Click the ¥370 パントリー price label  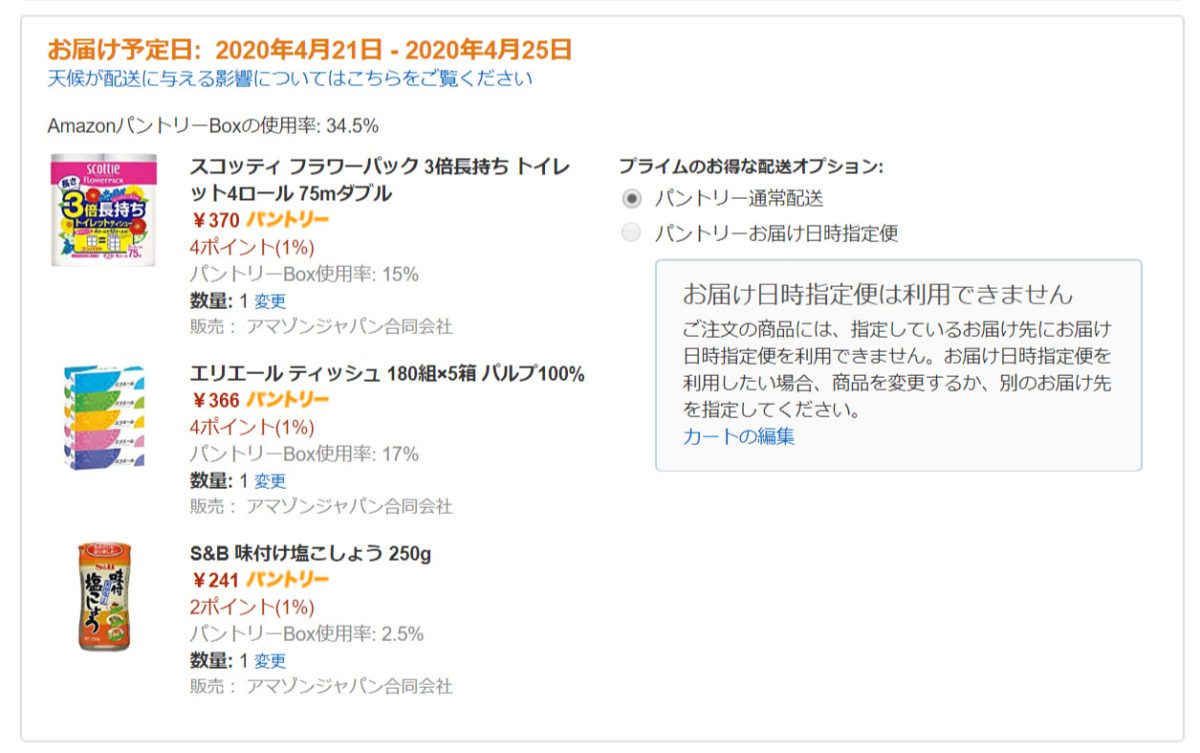click(259, 220)
